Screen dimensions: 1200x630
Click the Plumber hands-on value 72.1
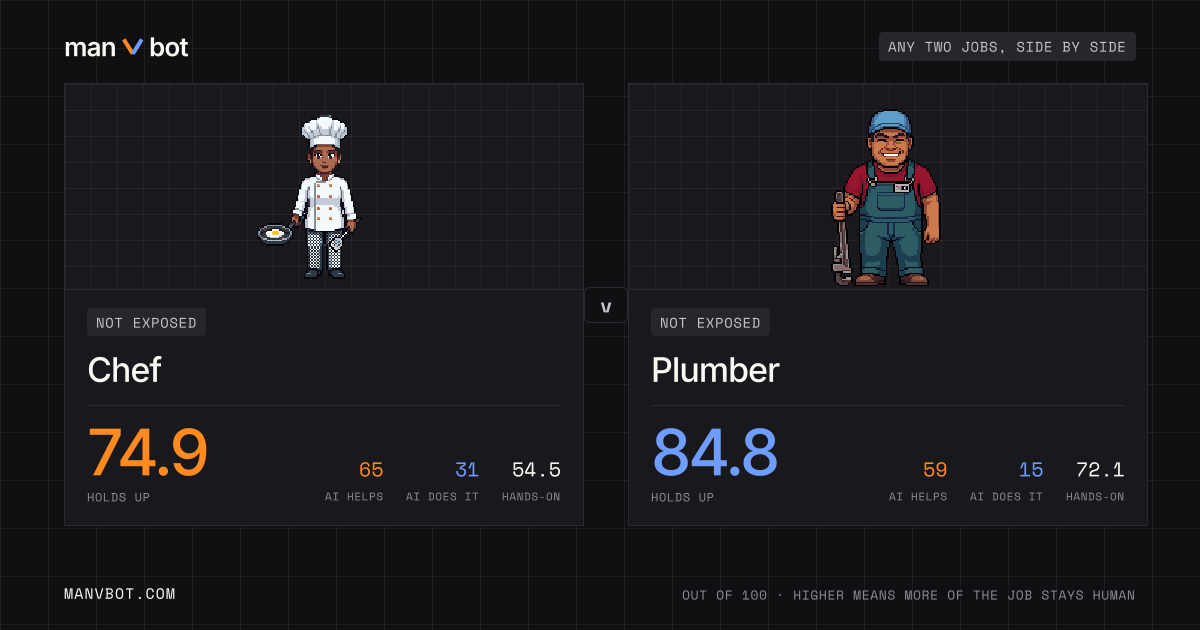pyautogui.click(x=1100, y=470)
